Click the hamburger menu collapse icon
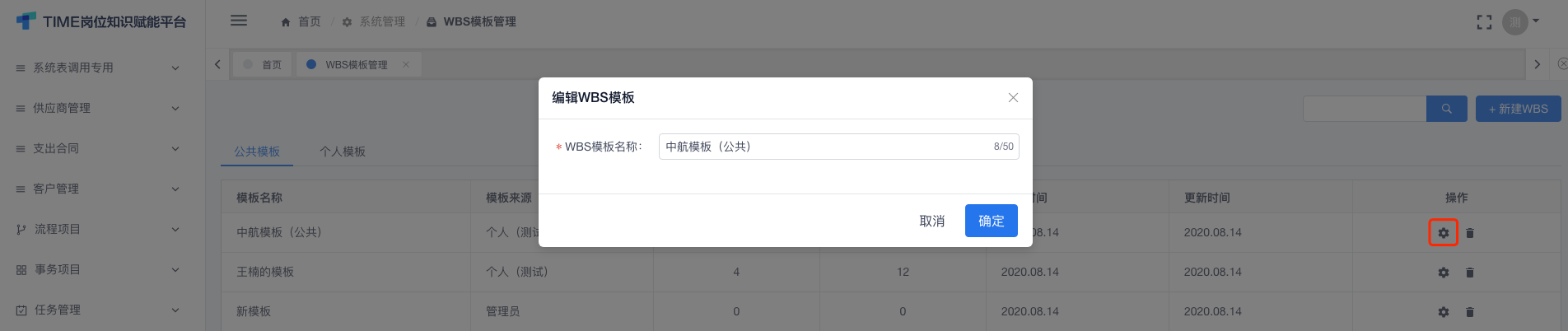 tap(239, 21)
